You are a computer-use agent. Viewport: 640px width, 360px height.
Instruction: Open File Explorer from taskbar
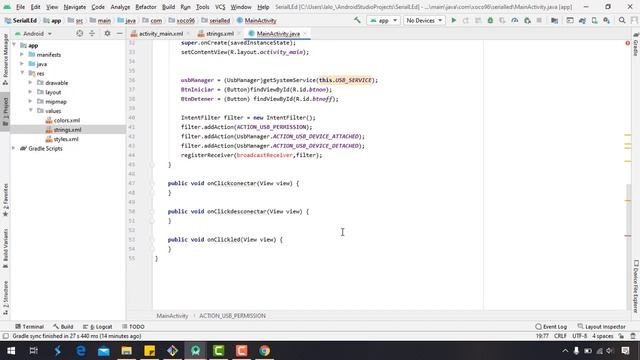tap(127, 351)
